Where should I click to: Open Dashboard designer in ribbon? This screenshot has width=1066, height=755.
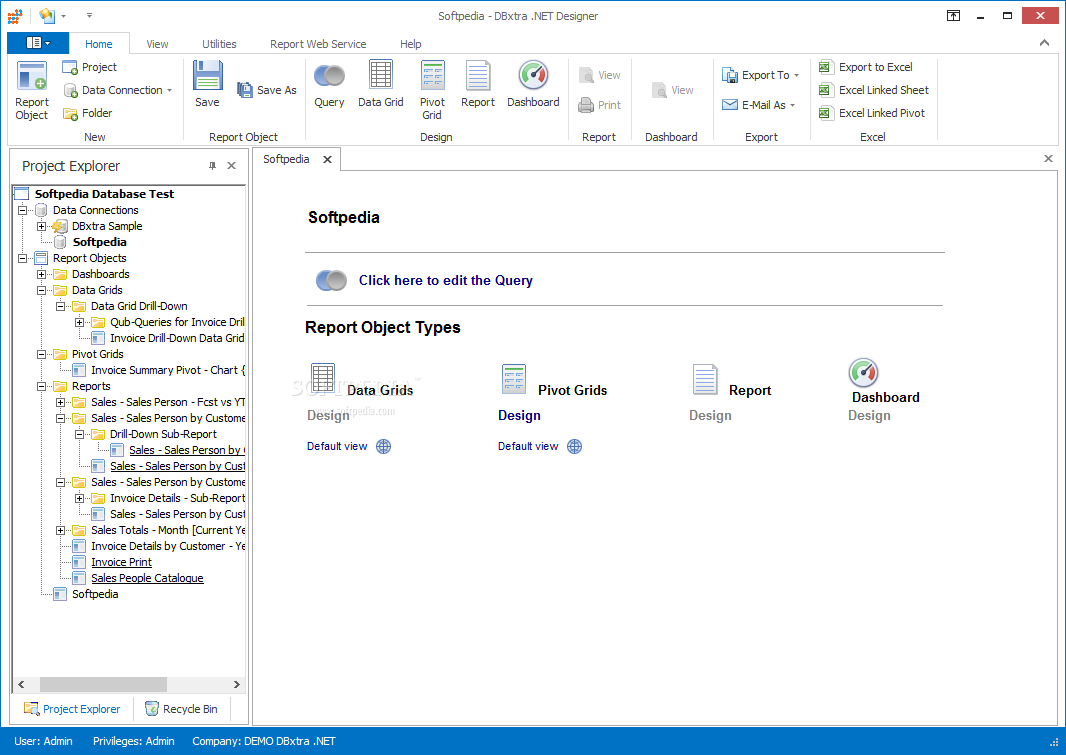click(533, 84)
